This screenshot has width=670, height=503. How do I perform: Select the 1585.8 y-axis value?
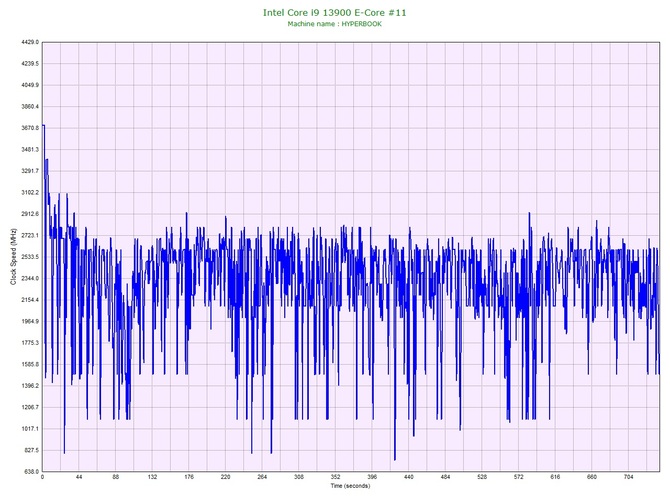(30, 364)
